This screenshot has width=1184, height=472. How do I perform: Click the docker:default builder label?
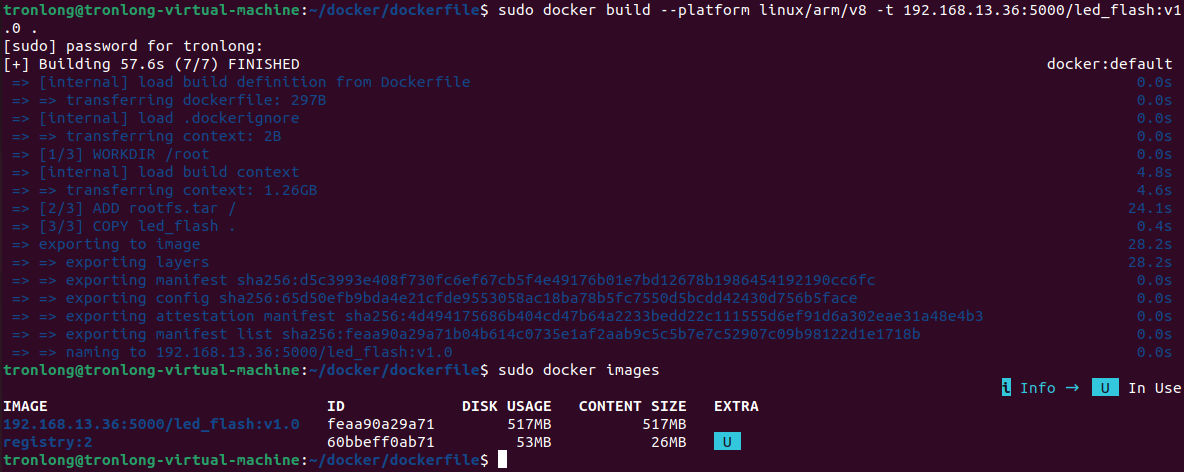(x=1109, y=64)
